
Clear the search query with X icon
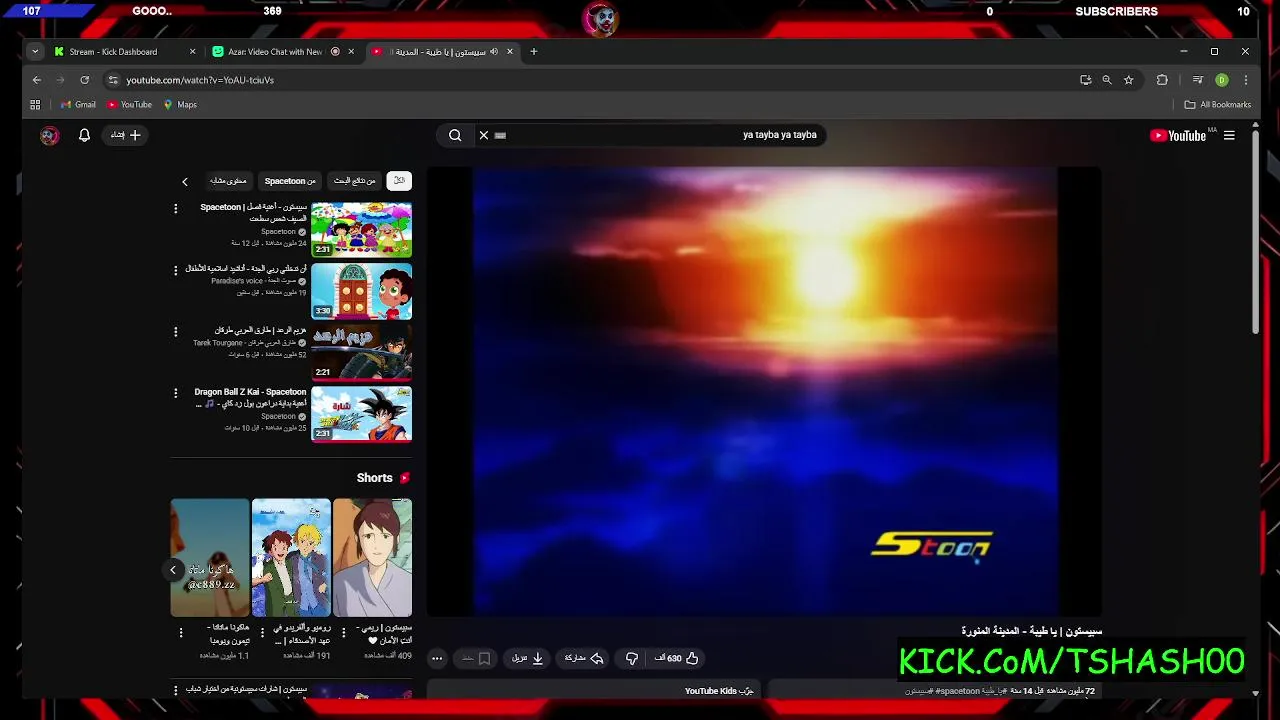[484, 135]
